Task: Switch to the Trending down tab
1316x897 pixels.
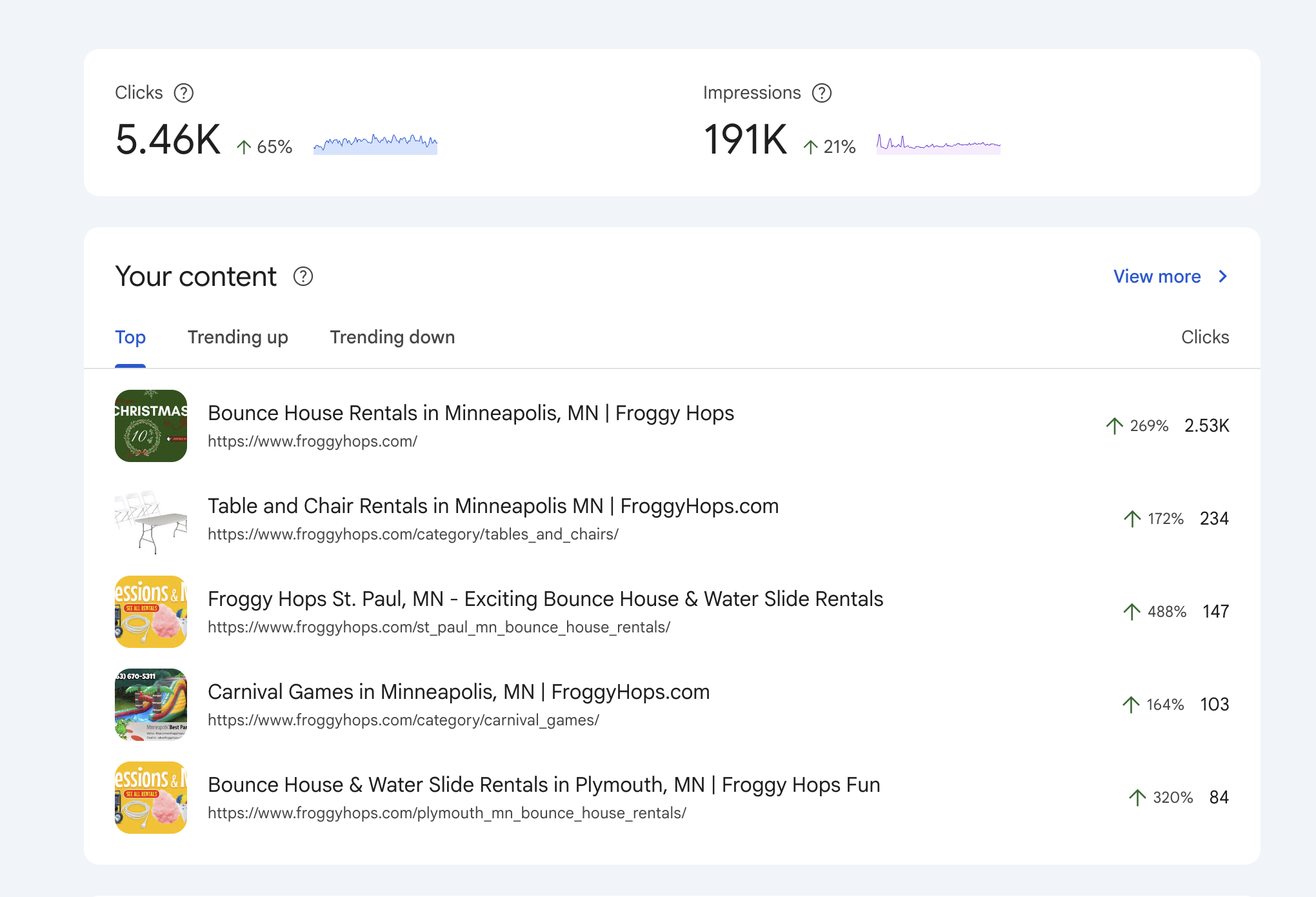Action: point(392,338)
